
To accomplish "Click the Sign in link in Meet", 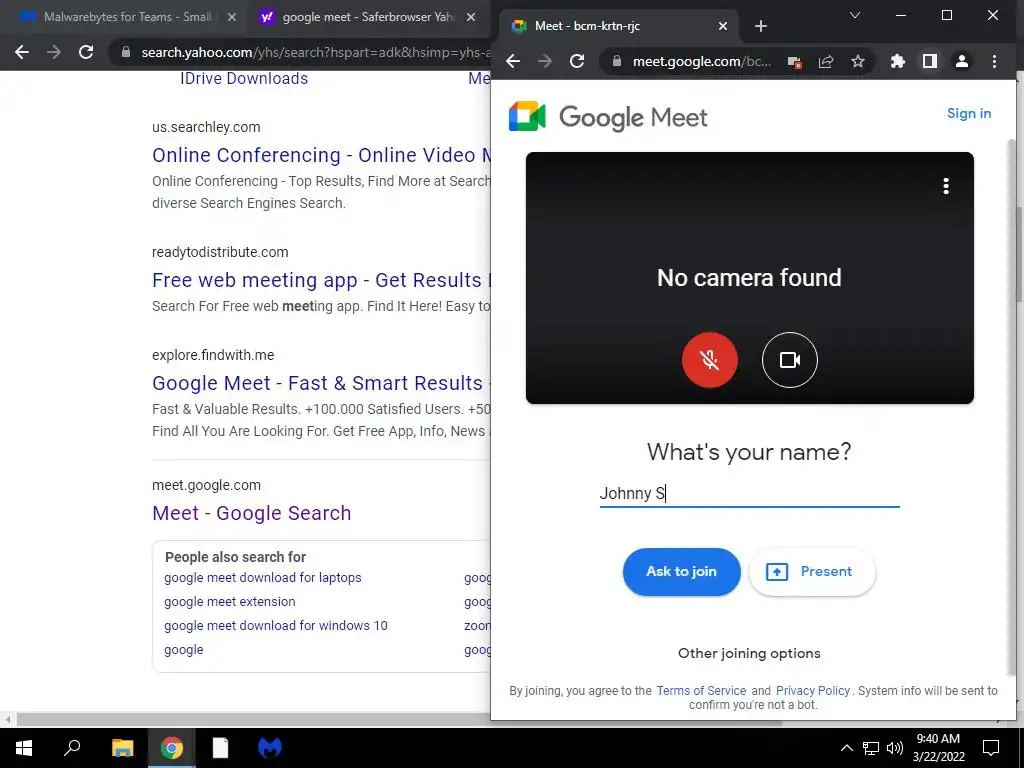I will click(968, 114).
